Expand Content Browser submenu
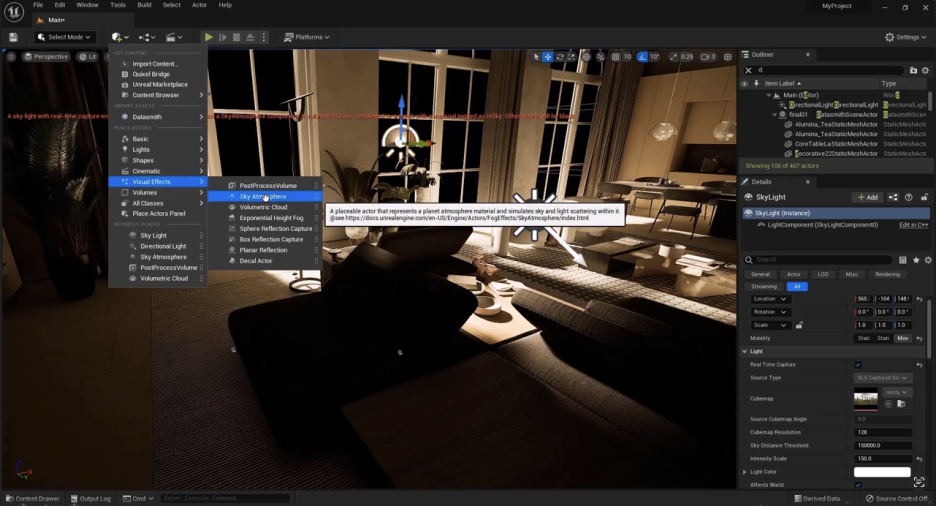 [x=158, y=95]
